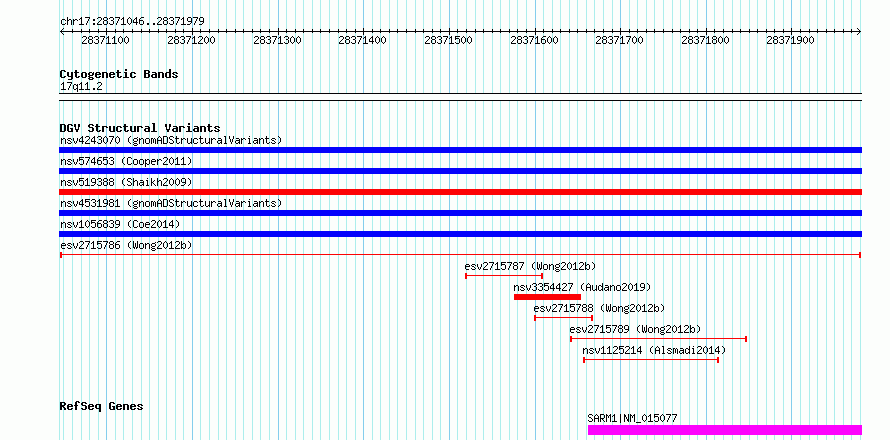The height and width of the screenshot is (440, 890).
Task: Click the blue bar for nsv4243070
Action: (460, 150)
